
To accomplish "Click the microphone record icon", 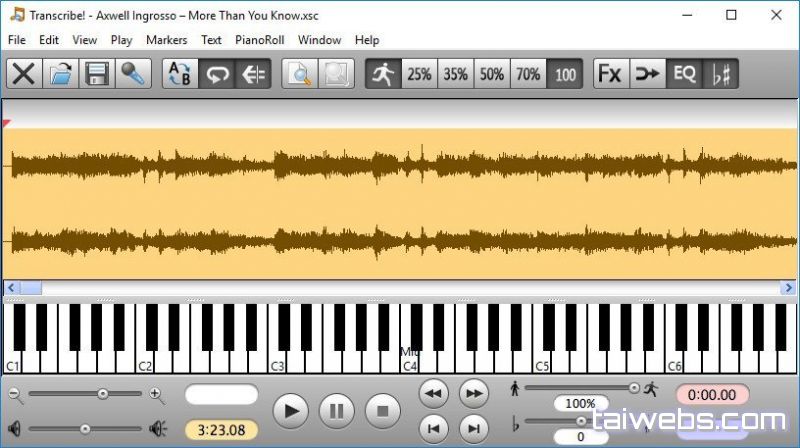I will pos(132,74).
